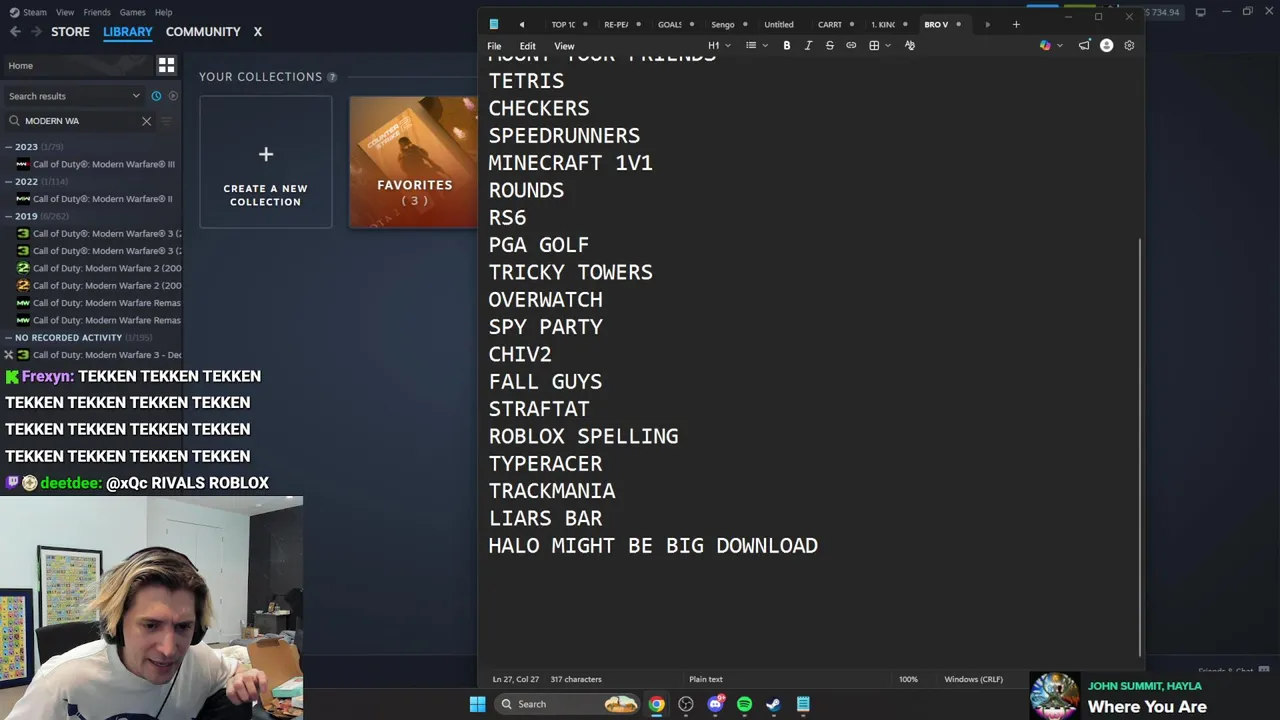The height and width of the screenshot is (720, 1280).
Task: Open OBS Studio from taskbar
Action: click(x=686, y=704)
